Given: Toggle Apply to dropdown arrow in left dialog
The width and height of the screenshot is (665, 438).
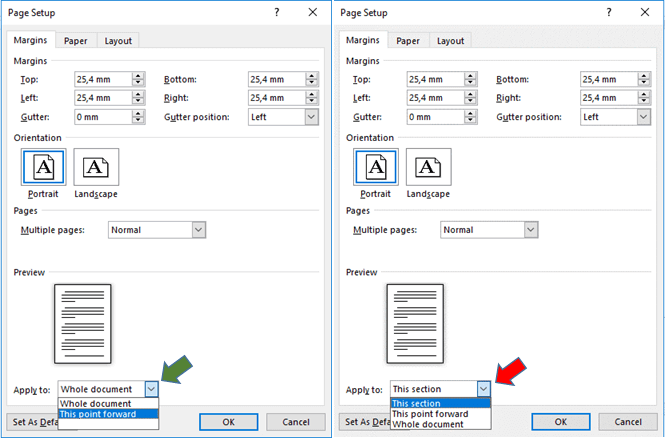Looking at the screenshot, I should [151, 389].
